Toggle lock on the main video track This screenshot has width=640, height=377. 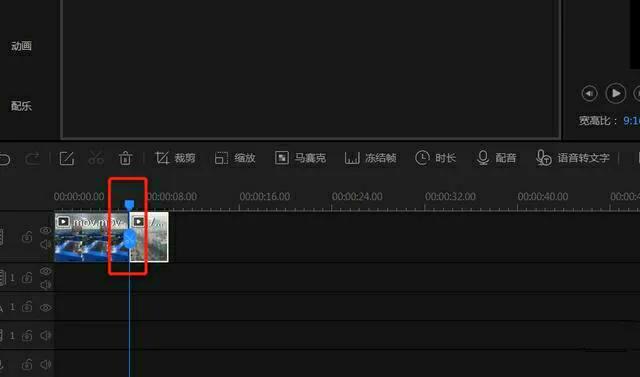pos(27,237)
